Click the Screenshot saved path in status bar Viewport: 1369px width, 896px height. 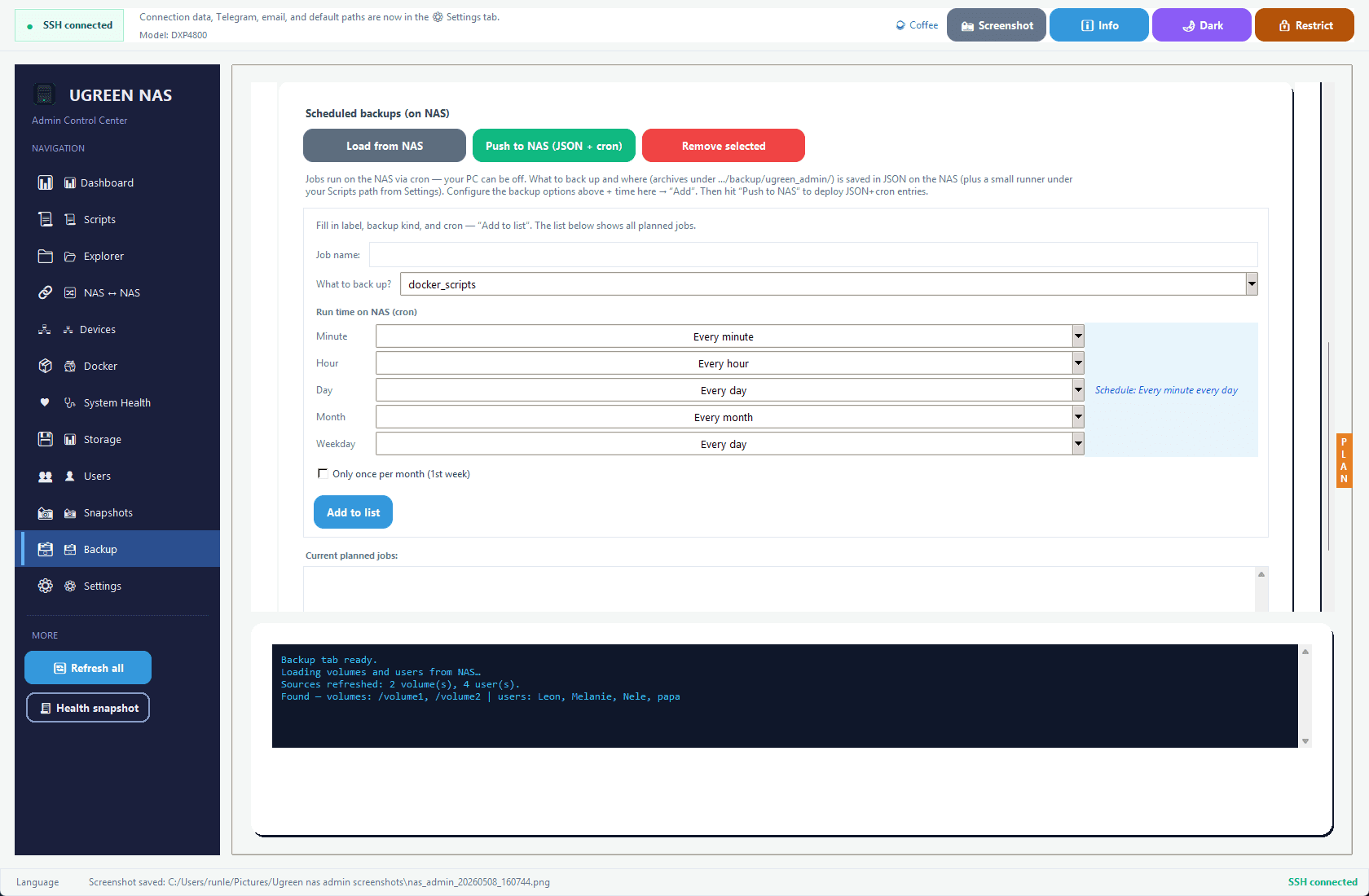(x=319, y=882)
